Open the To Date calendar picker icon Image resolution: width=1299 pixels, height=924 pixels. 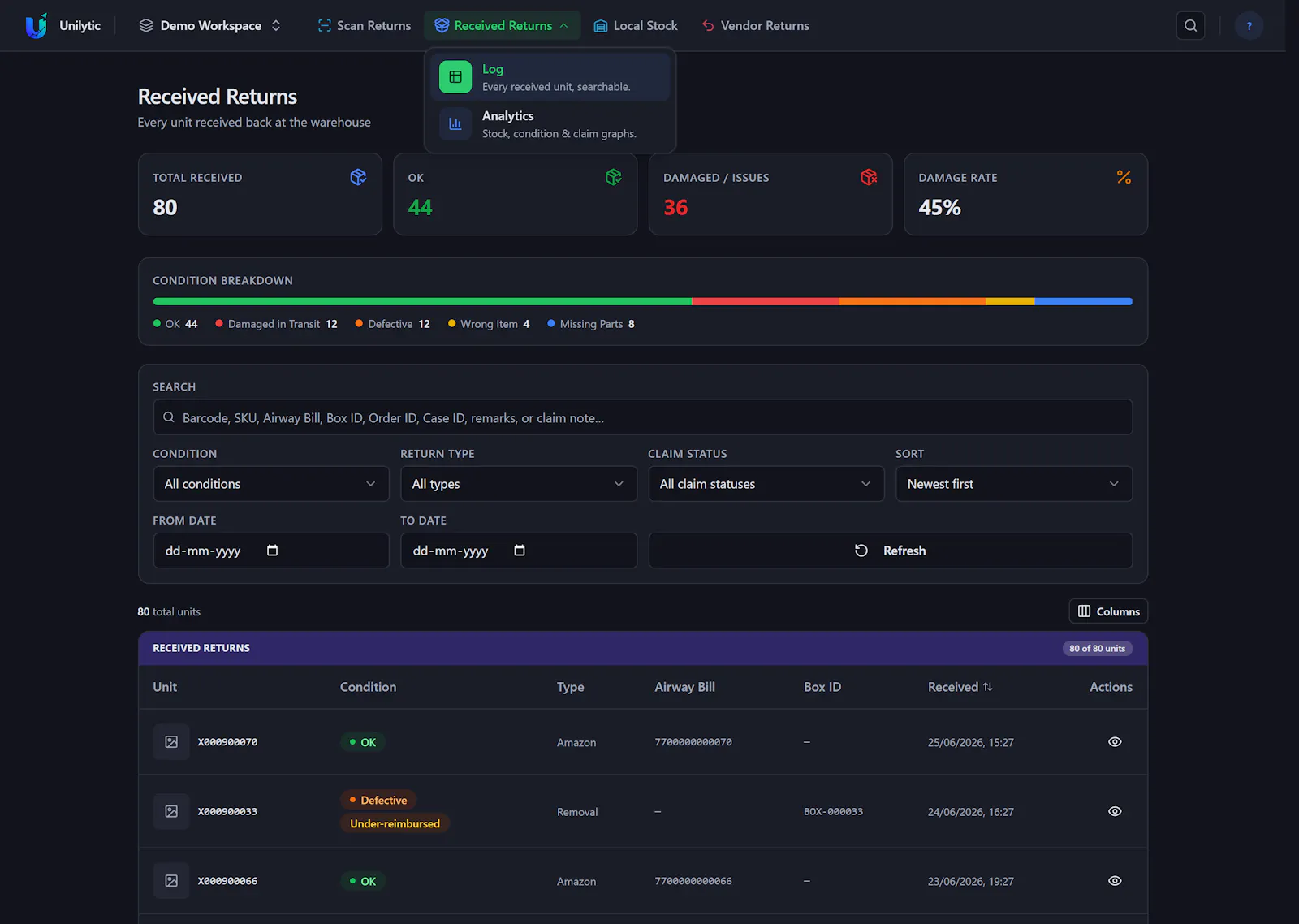(x=520, y=551)
